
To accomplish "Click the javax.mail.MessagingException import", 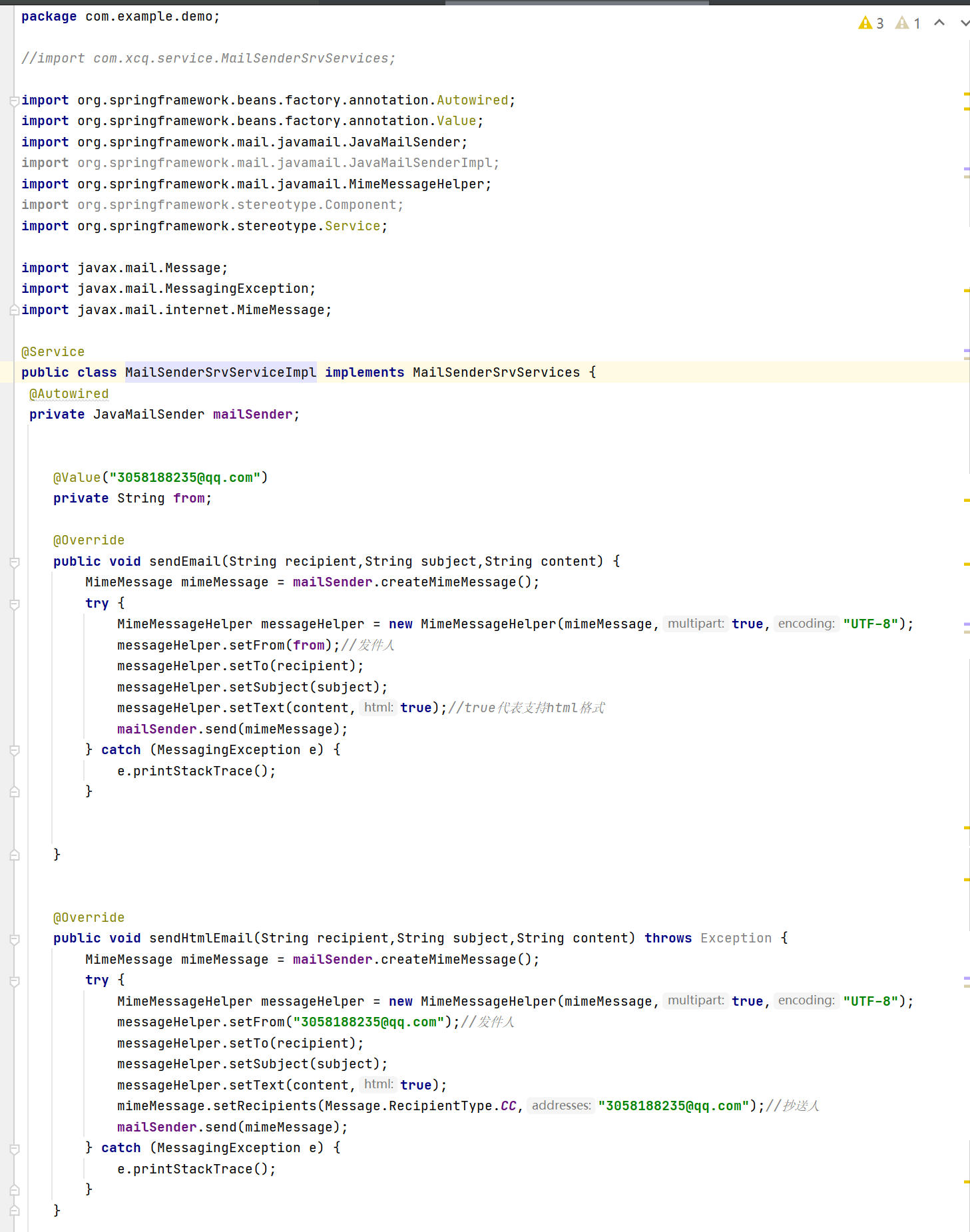I will coord(168,288).
